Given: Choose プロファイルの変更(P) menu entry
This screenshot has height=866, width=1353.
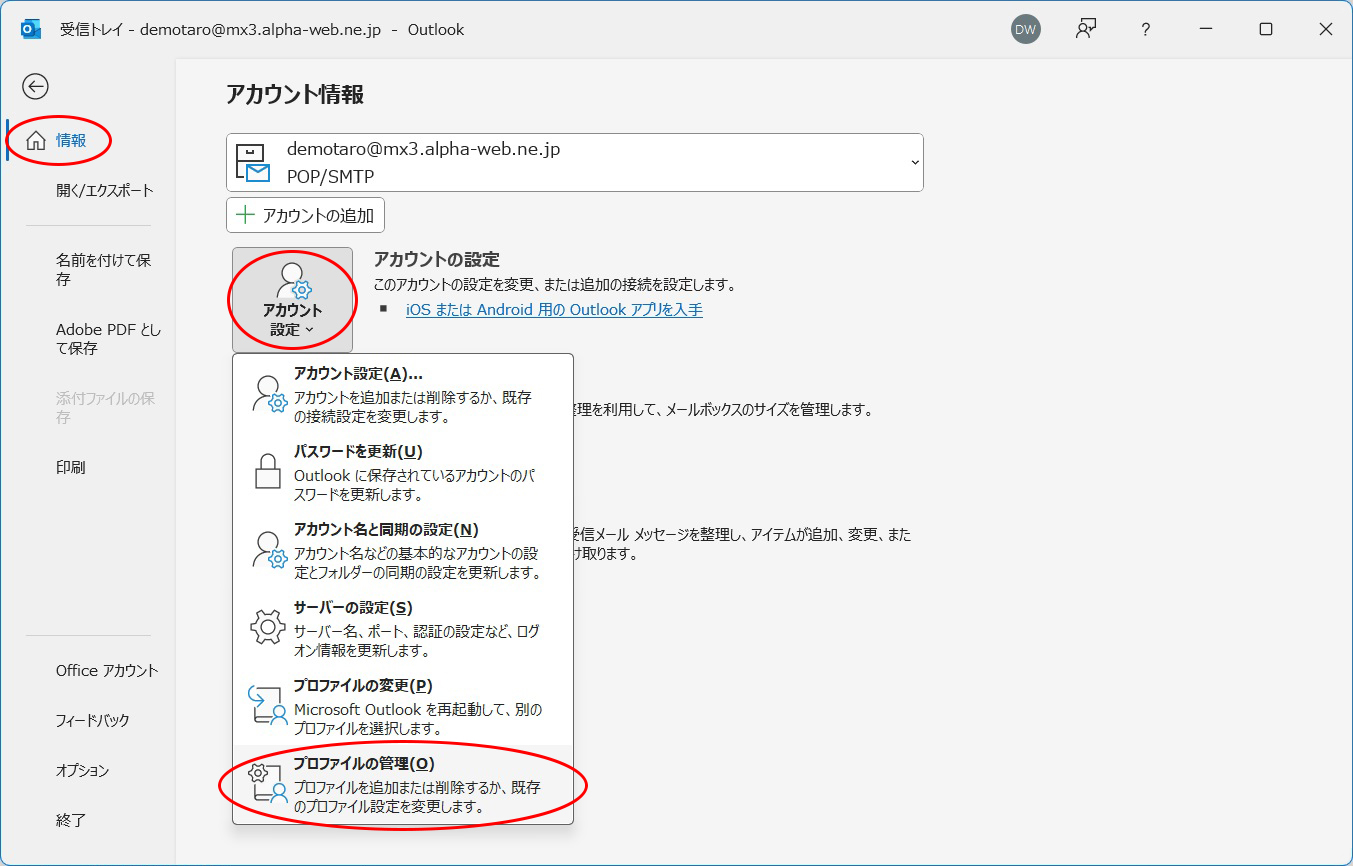Looking at the screenshot, I should [x=403, y=707].
